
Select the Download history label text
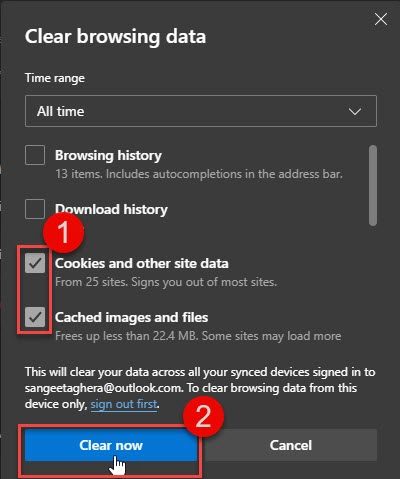[111, 209]
